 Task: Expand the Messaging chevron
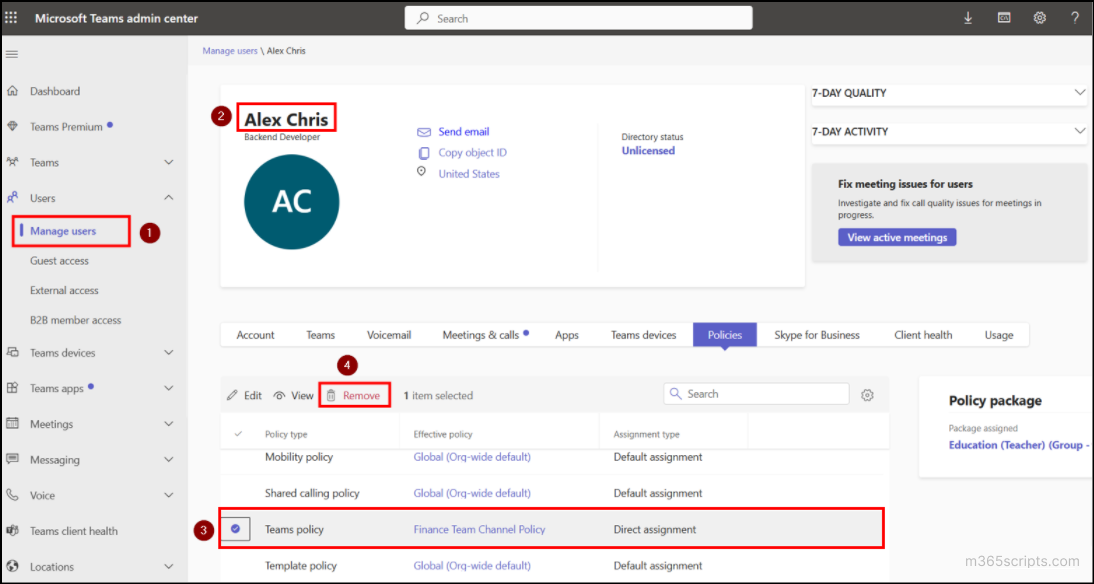[168, 460]
